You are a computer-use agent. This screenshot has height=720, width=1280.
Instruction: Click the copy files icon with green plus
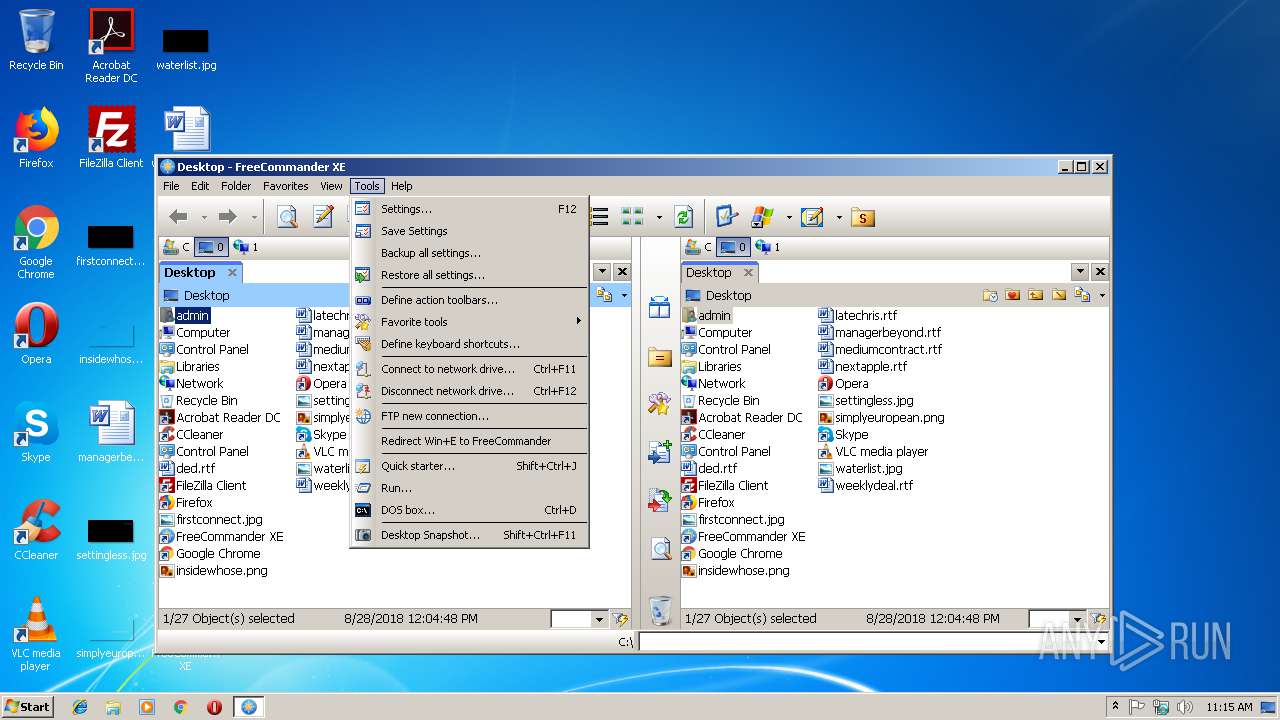click(660, 452)
